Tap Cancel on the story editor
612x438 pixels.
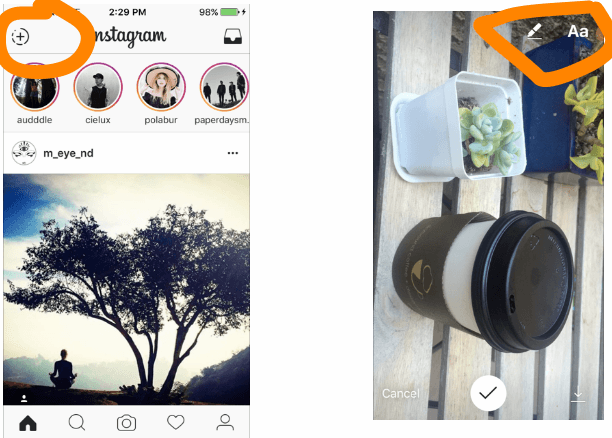401,393
